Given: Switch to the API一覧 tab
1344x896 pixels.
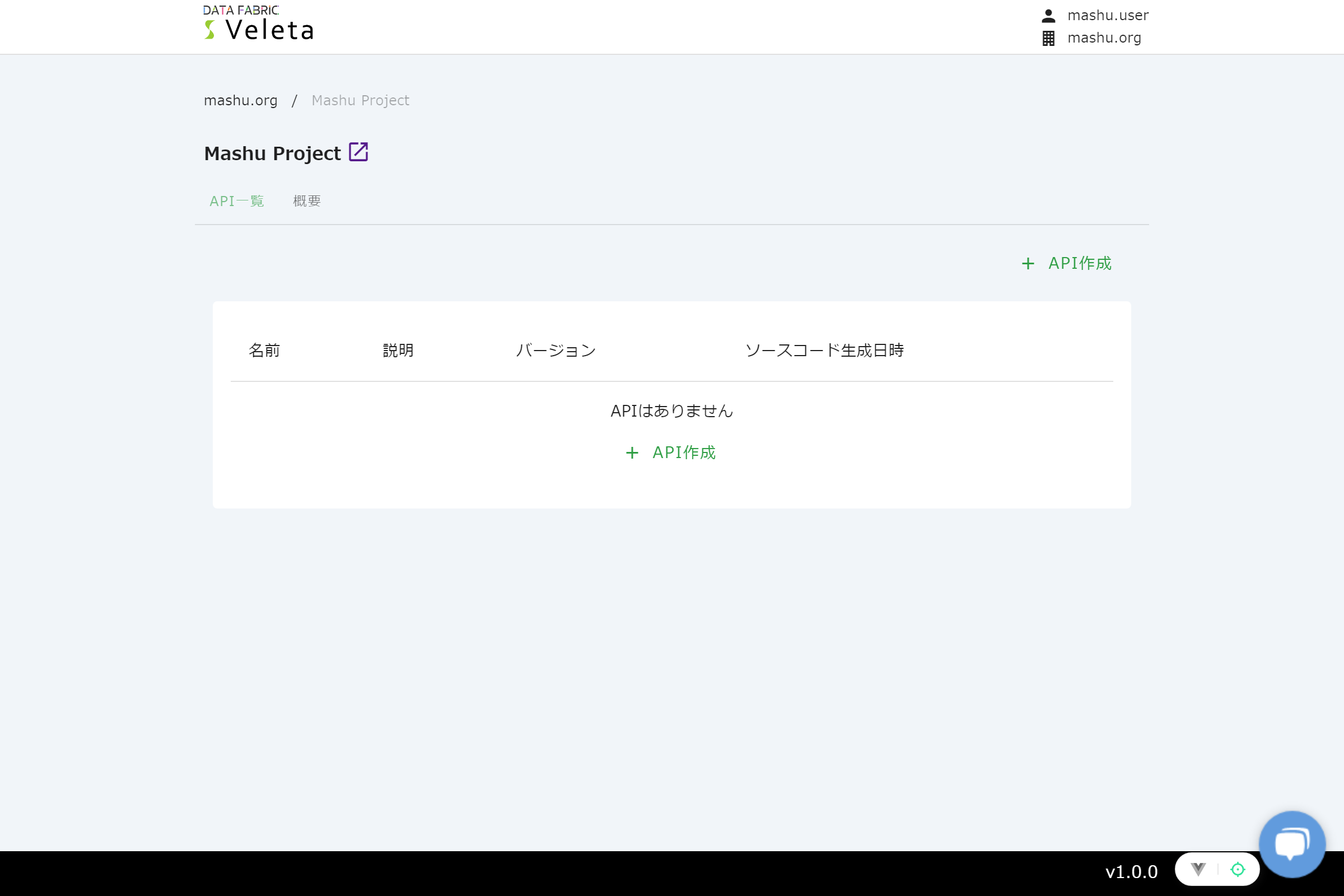Looking at the screenshot, I should (236, 201).
